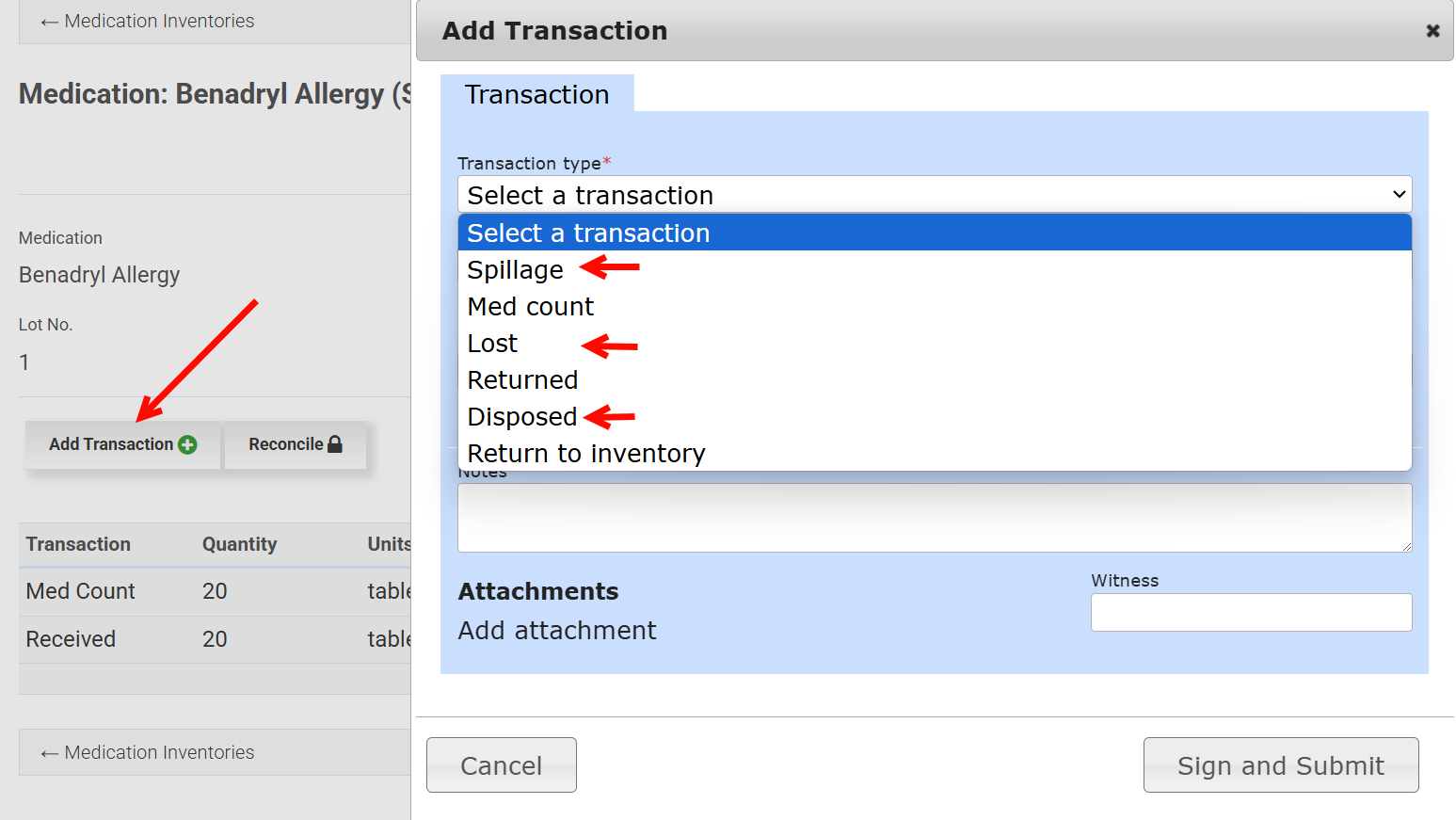
Task: Click the green plus Add Transaction icon
Action: click(187, 445)
